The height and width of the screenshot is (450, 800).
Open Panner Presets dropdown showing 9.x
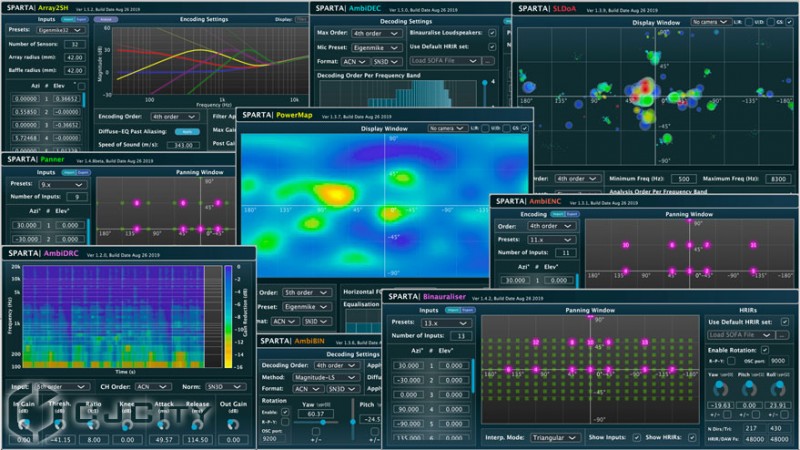pyautogui.click(x=61, y=184)
